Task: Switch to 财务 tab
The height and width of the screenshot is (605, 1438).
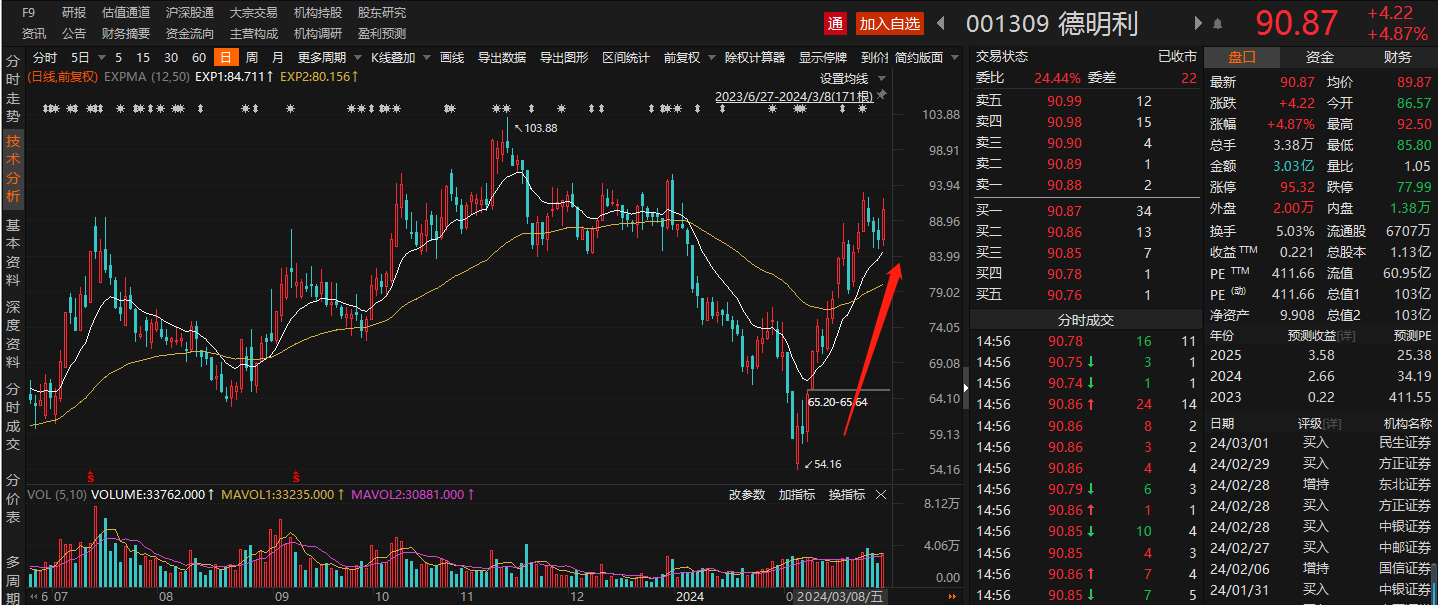Action: click(1398, 57)
